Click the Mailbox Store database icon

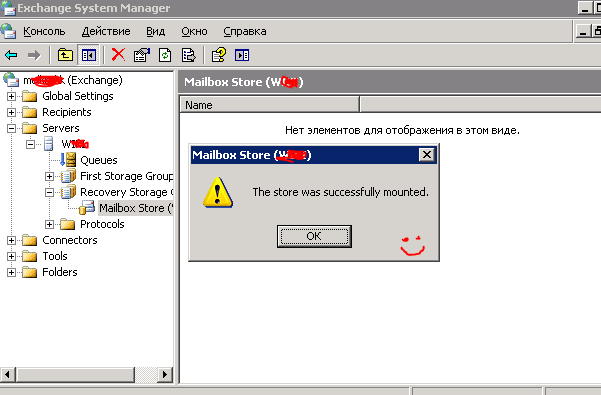(x=87, y=208)
